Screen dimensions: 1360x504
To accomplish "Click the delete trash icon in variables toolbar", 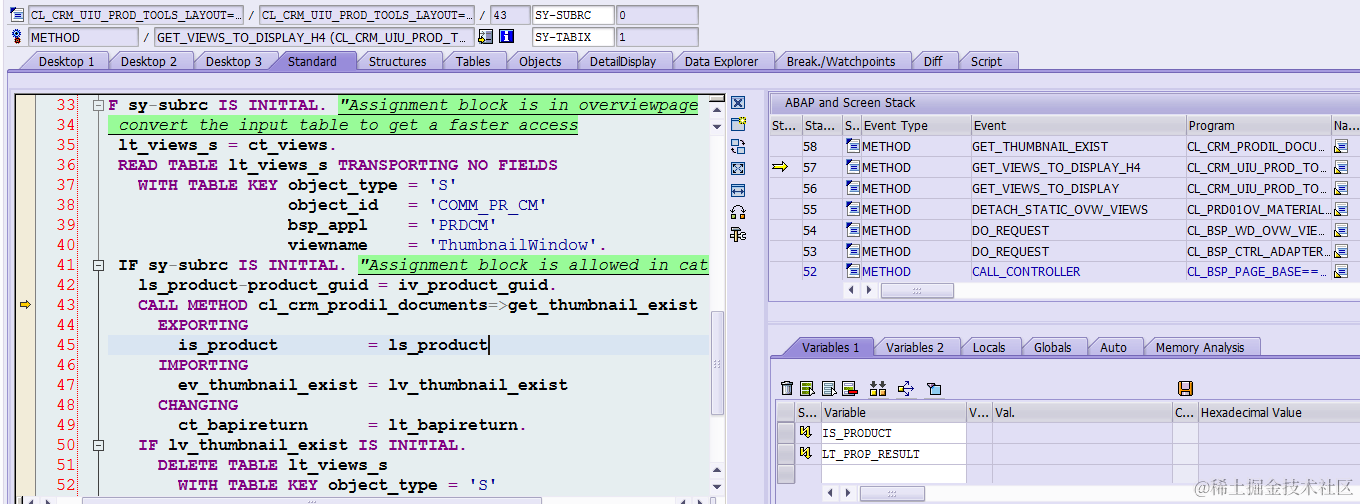I will [787, 388].
